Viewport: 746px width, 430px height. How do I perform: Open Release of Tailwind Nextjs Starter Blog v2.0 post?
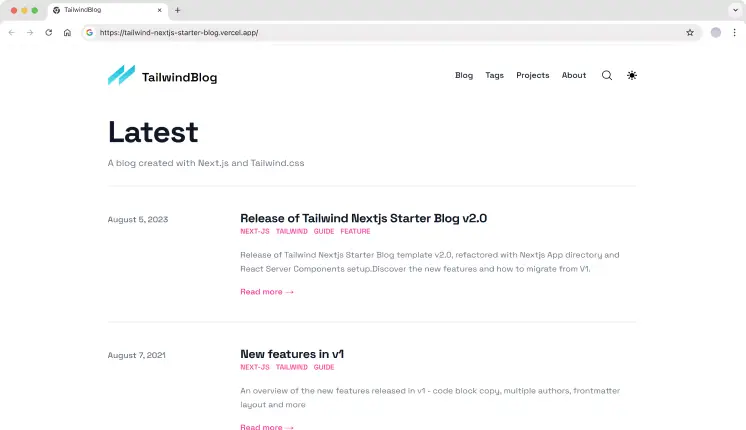(363, 218)
